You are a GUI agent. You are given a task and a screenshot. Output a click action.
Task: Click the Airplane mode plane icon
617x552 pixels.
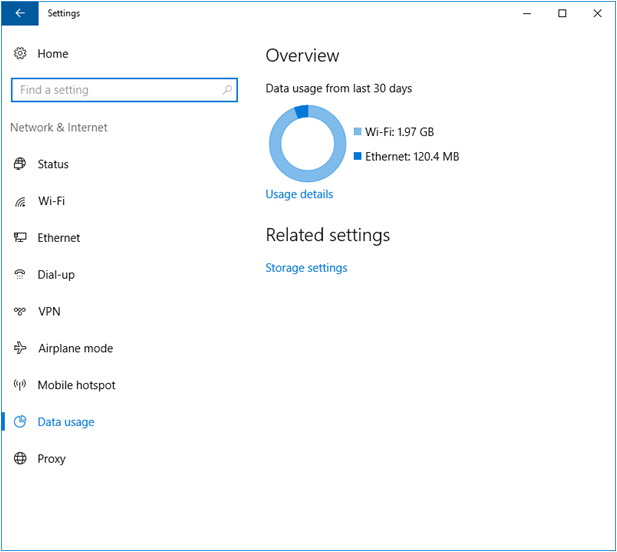pyautogui.click(x=20, y=349)
